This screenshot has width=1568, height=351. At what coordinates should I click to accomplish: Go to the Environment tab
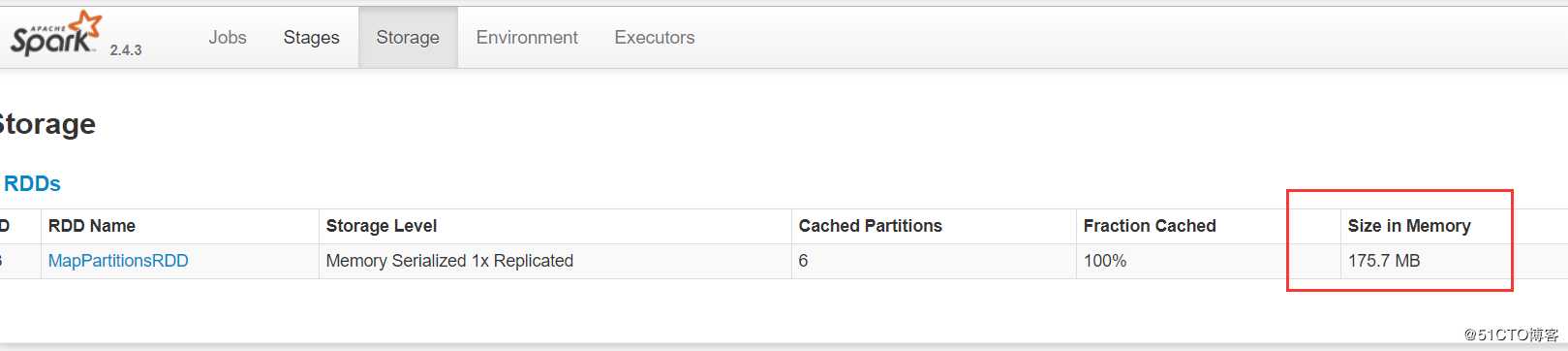pyautogui.click(x=527, y=38)
